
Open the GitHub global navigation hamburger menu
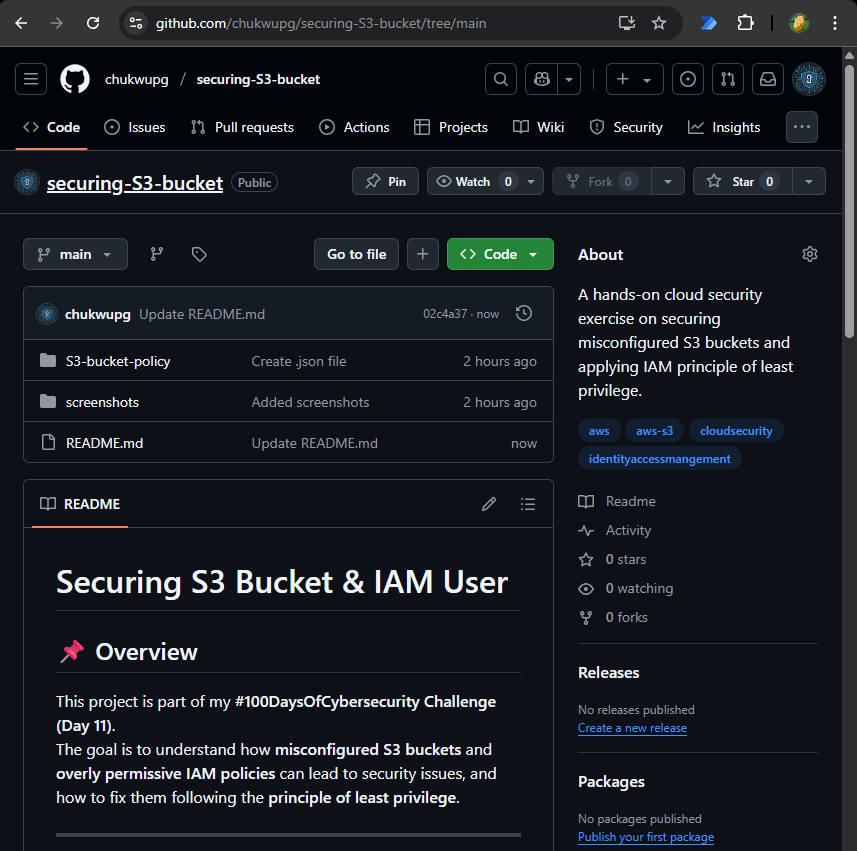pyautogui.click(x=31, y=79)
